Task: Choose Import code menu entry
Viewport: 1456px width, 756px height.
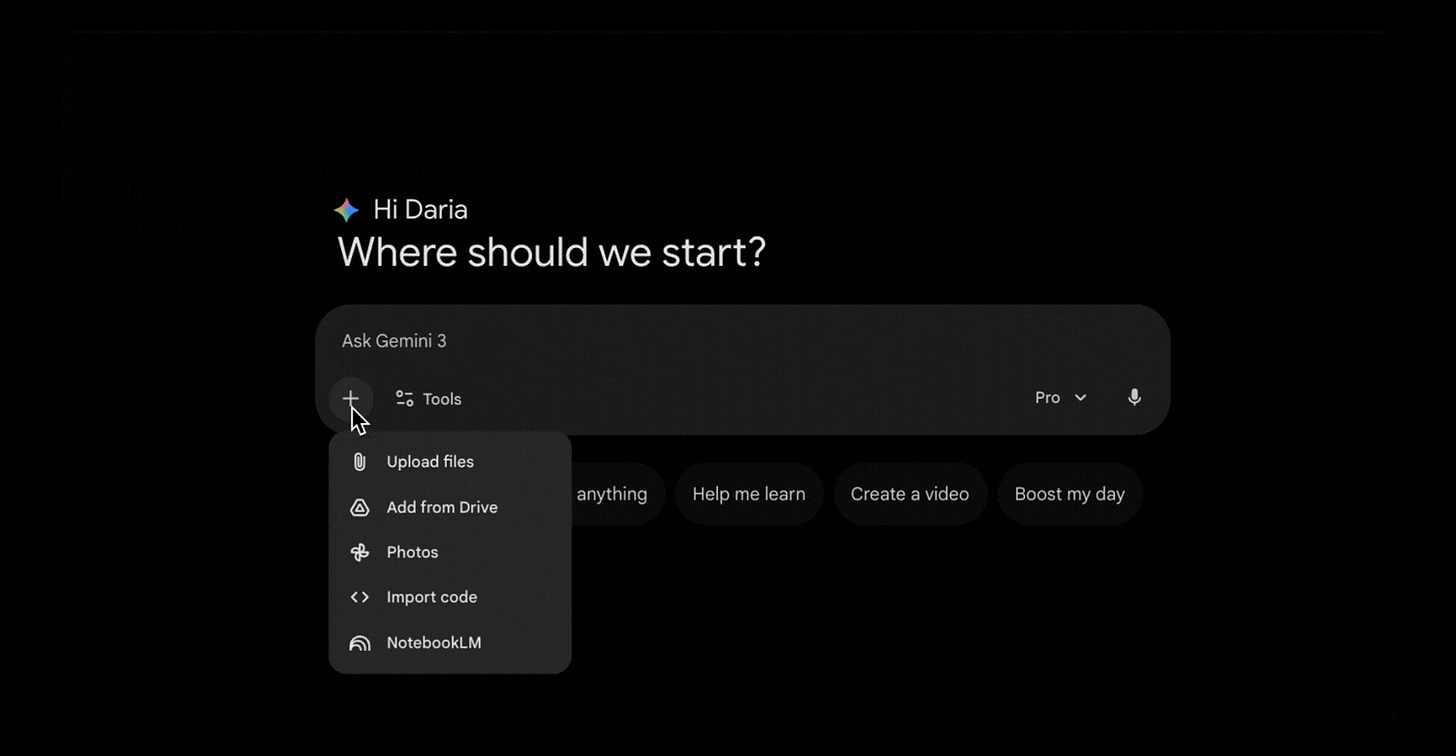Action: [x=450, y=597]
